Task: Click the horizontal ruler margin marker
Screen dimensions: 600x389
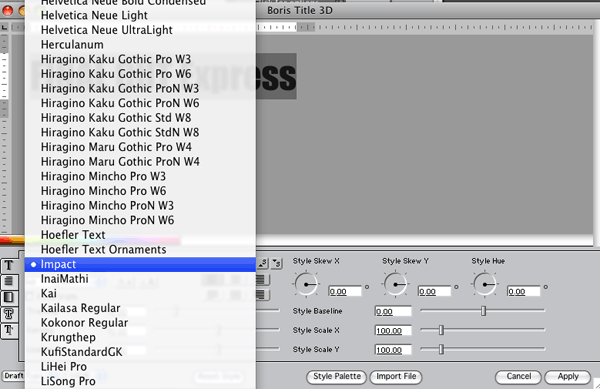Action: click(306, 27)
